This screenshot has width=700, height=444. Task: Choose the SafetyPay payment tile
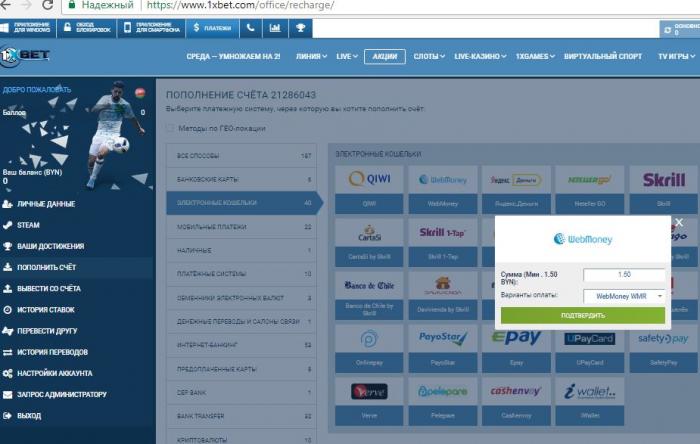pyautogui.click(x=663, y=351)
